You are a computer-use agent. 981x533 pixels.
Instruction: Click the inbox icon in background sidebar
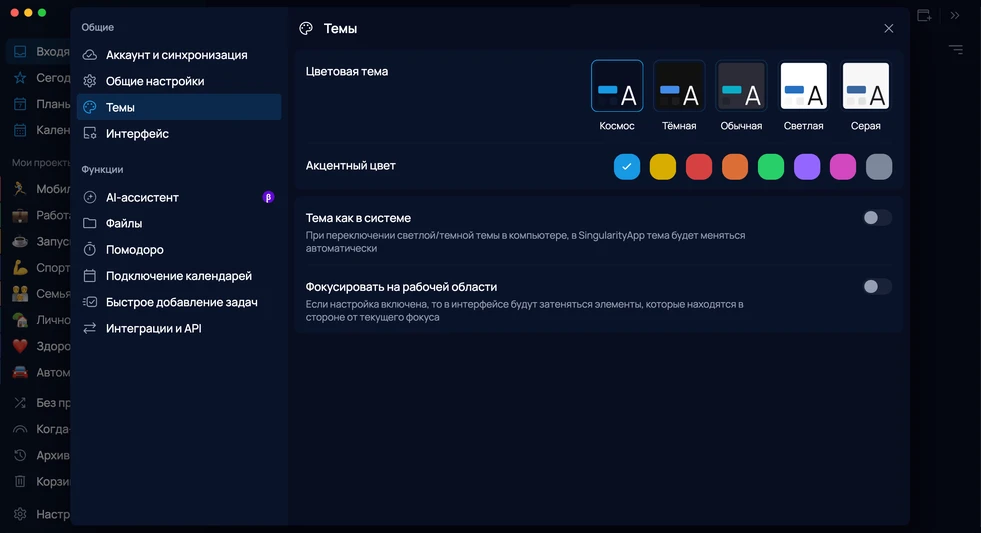click(20, 51)
